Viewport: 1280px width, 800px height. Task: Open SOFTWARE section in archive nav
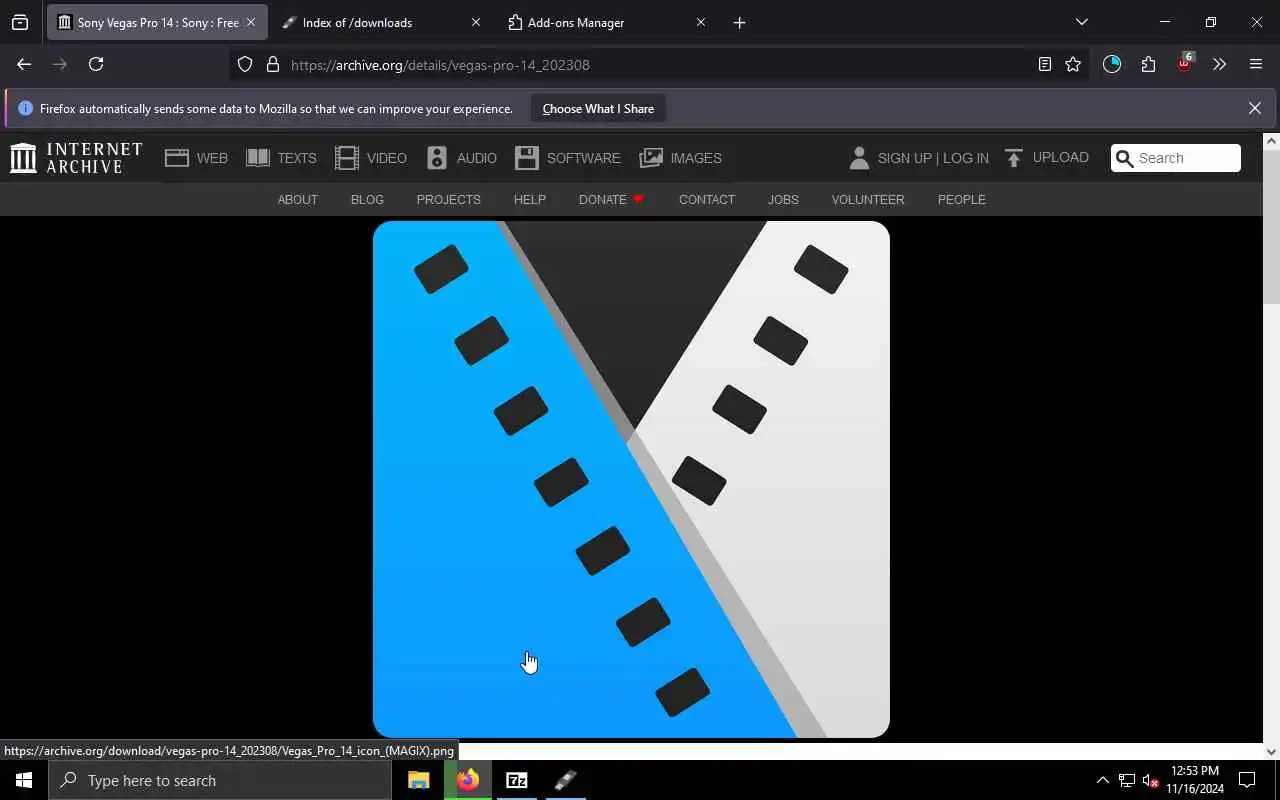[567, 158]
